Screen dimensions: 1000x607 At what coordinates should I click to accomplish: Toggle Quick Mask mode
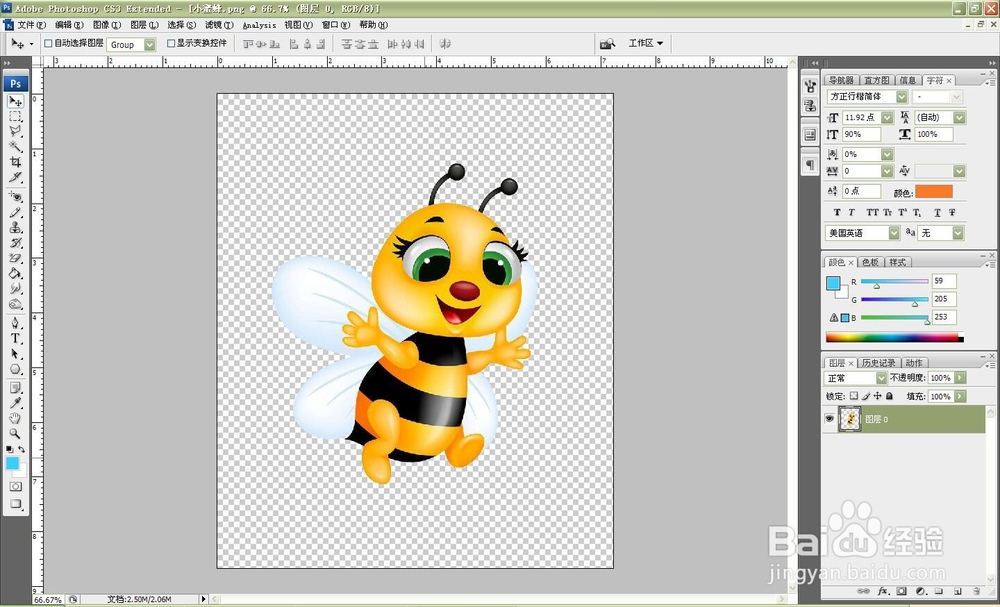[15, 486]
